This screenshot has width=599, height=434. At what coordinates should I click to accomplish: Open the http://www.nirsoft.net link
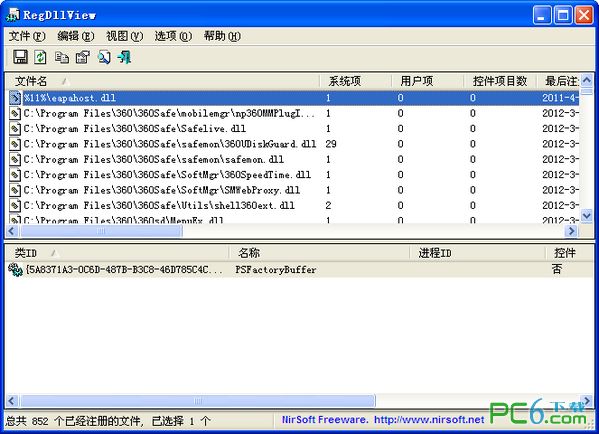(429, 419)
